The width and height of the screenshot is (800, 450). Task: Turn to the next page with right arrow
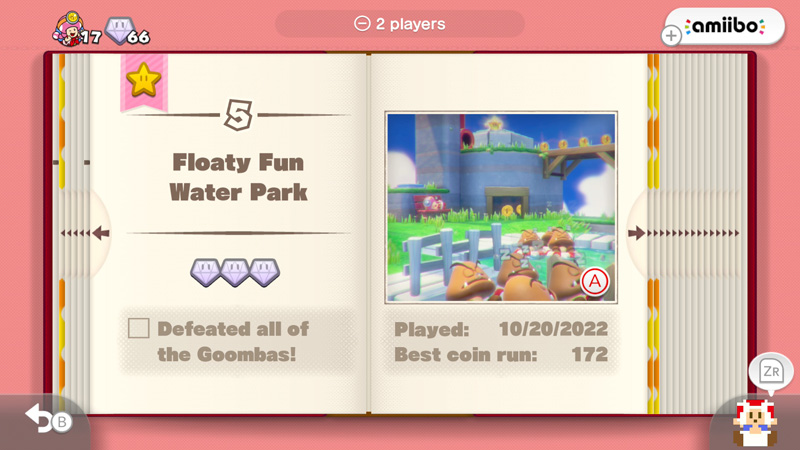(683, 233)
